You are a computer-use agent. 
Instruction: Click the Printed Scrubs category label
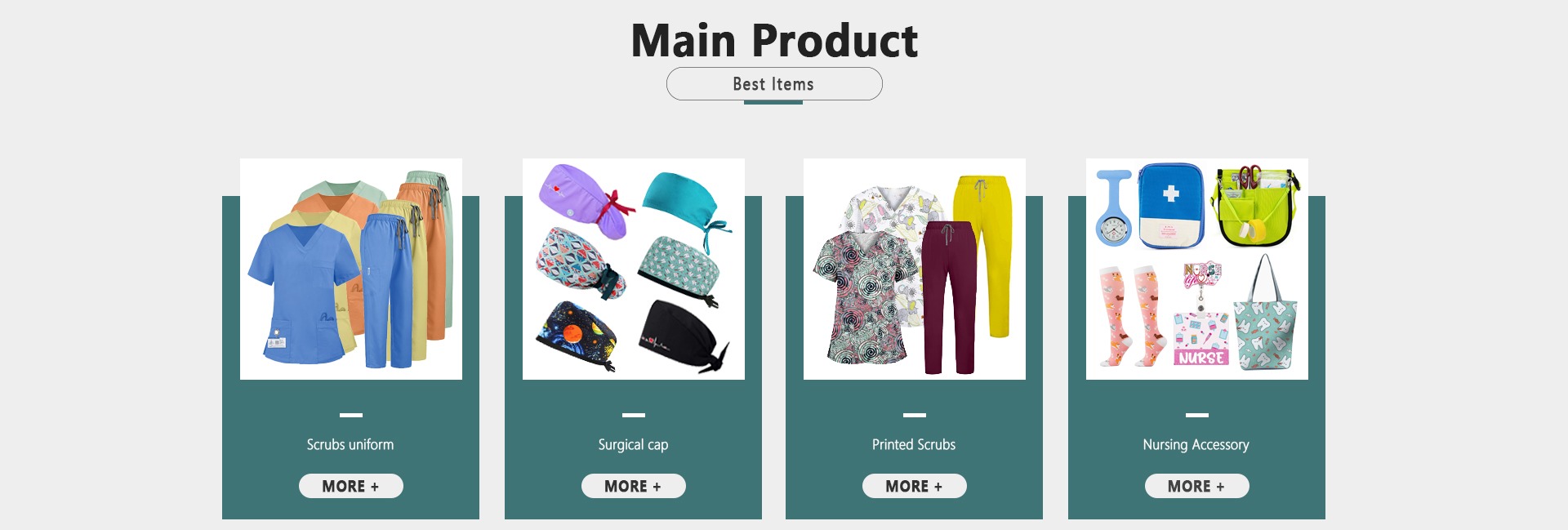coord(914,444)
